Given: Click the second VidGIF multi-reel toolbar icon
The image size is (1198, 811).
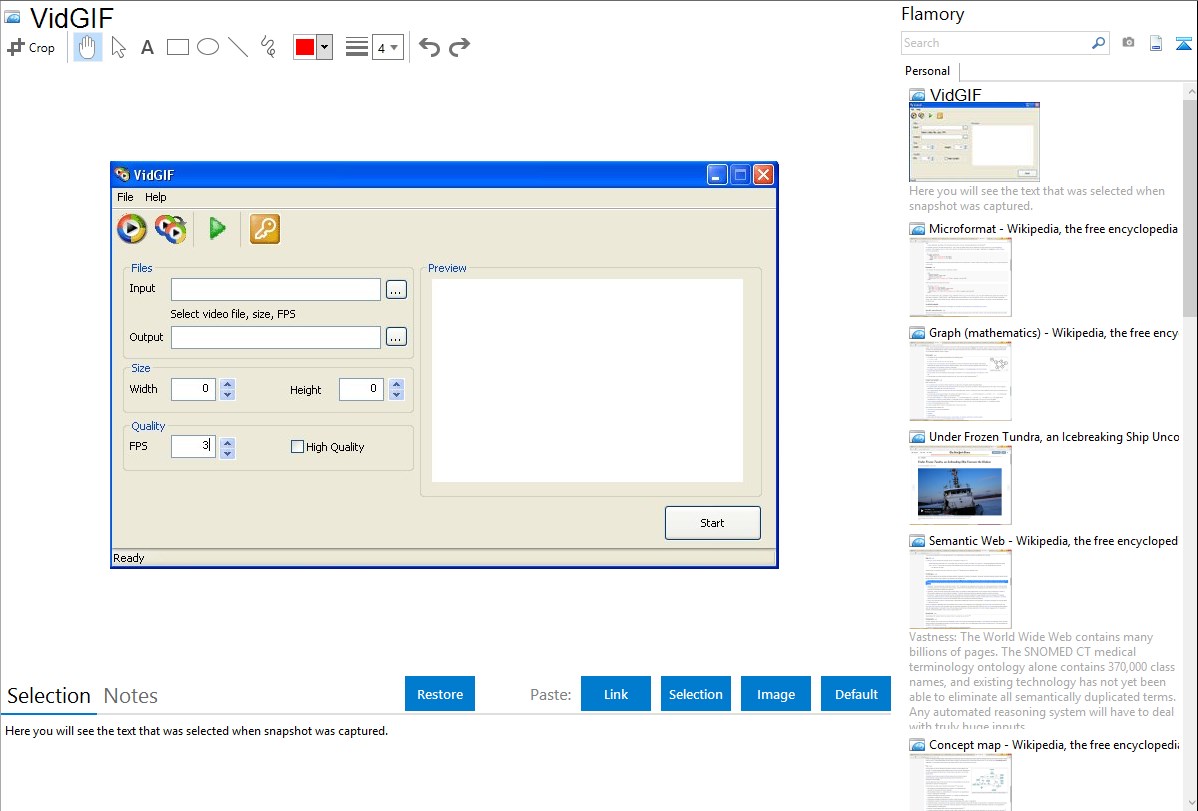Looking at the screenshot, I should point(171,229).
